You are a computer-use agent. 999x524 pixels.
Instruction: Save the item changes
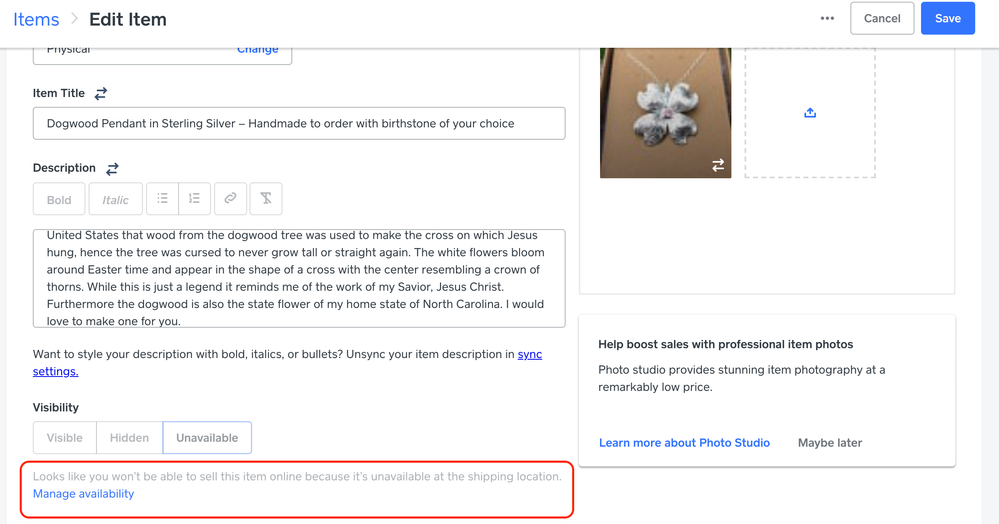[947, 18]
